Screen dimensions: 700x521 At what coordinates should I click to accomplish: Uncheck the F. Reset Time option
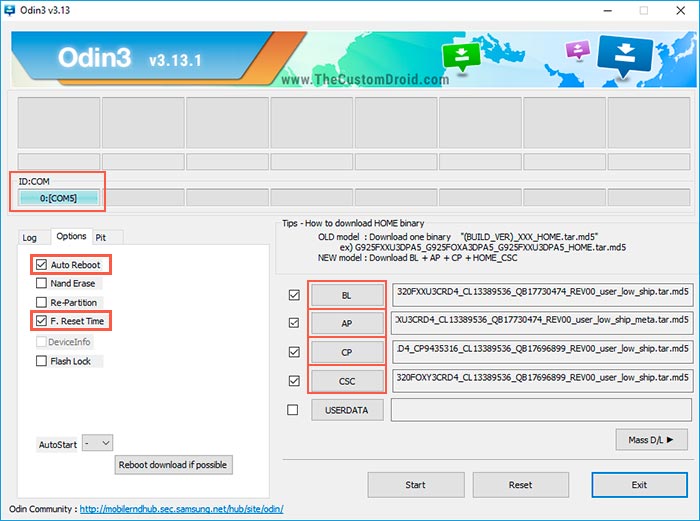41,321
